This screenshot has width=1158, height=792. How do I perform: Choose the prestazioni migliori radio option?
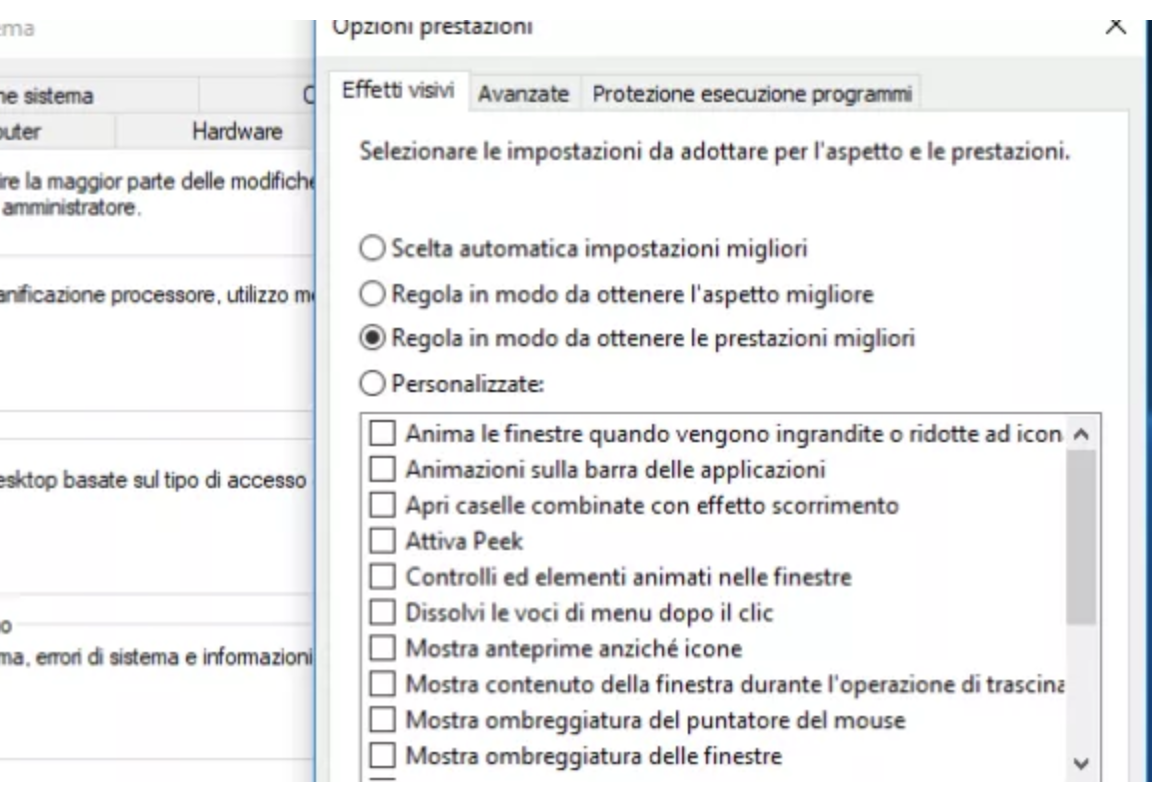372,338
